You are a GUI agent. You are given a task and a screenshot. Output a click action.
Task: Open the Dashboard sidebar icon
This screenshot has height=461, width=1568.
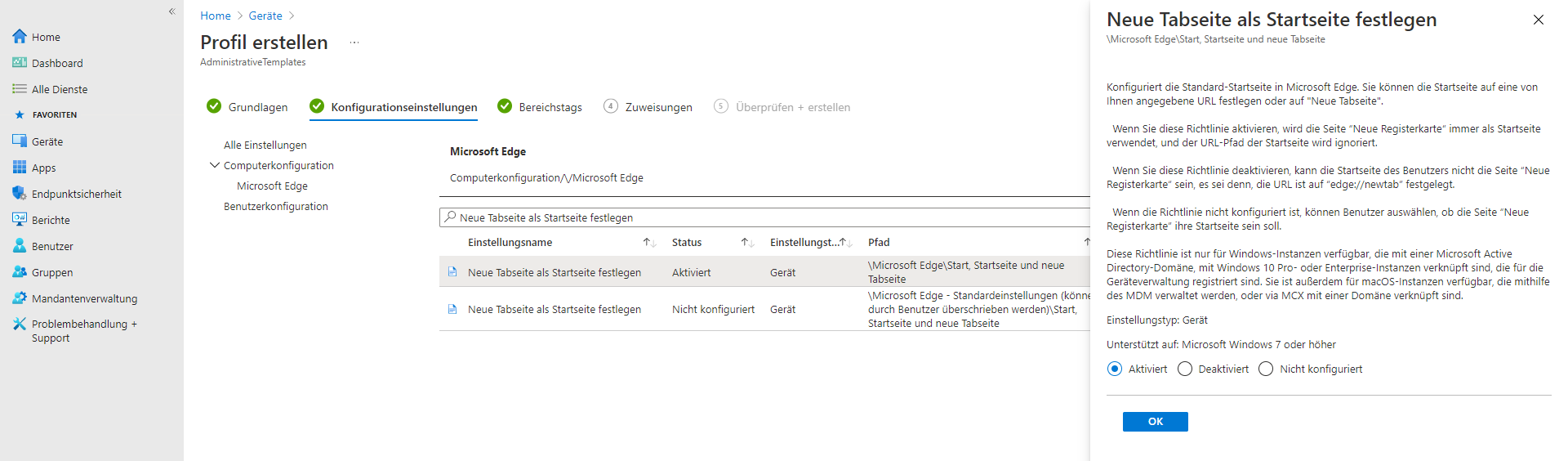coord(20,63)
